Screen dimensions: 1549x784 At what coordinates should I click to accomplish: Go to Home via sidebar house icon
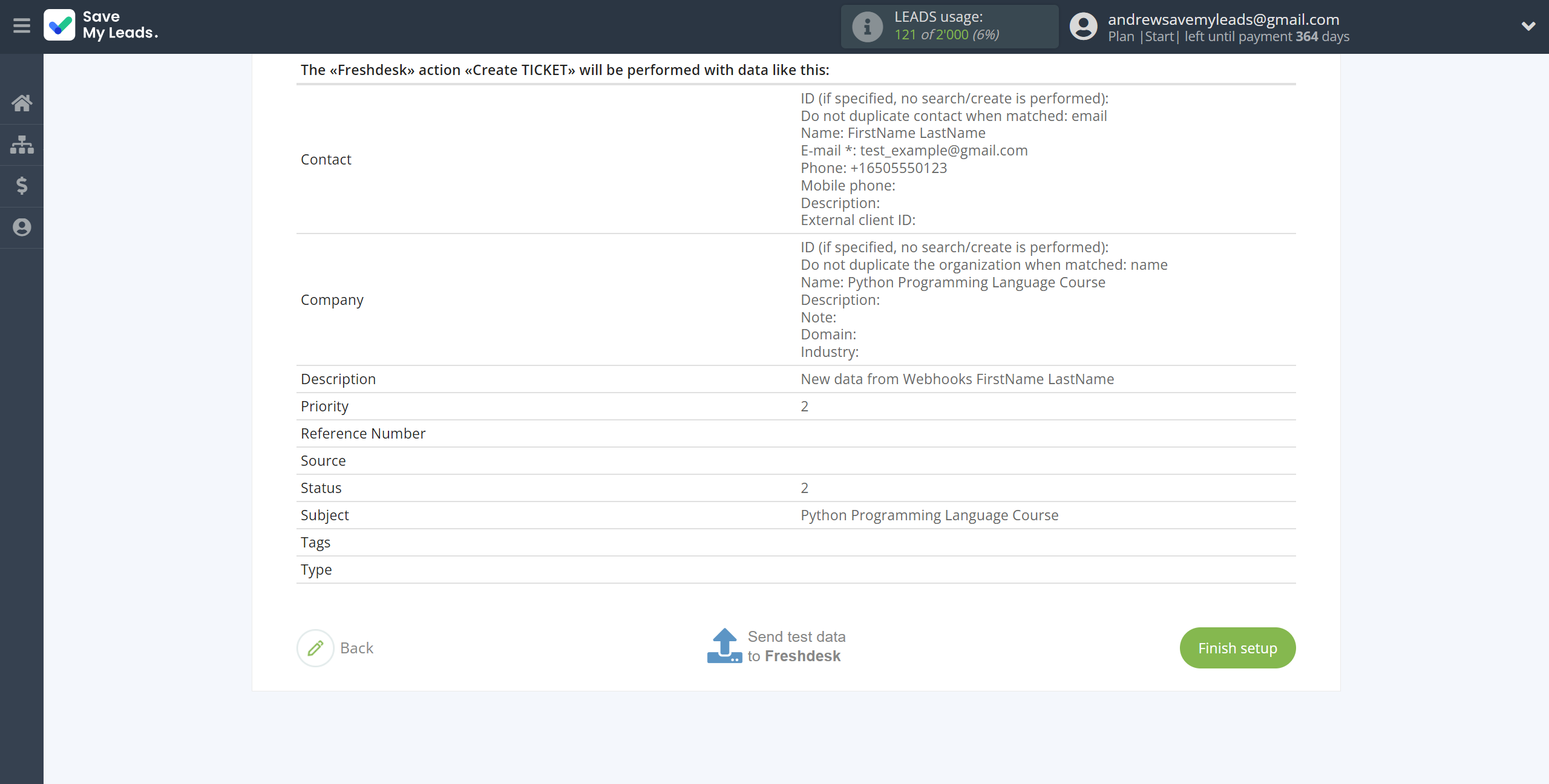(x=22, y=103)
